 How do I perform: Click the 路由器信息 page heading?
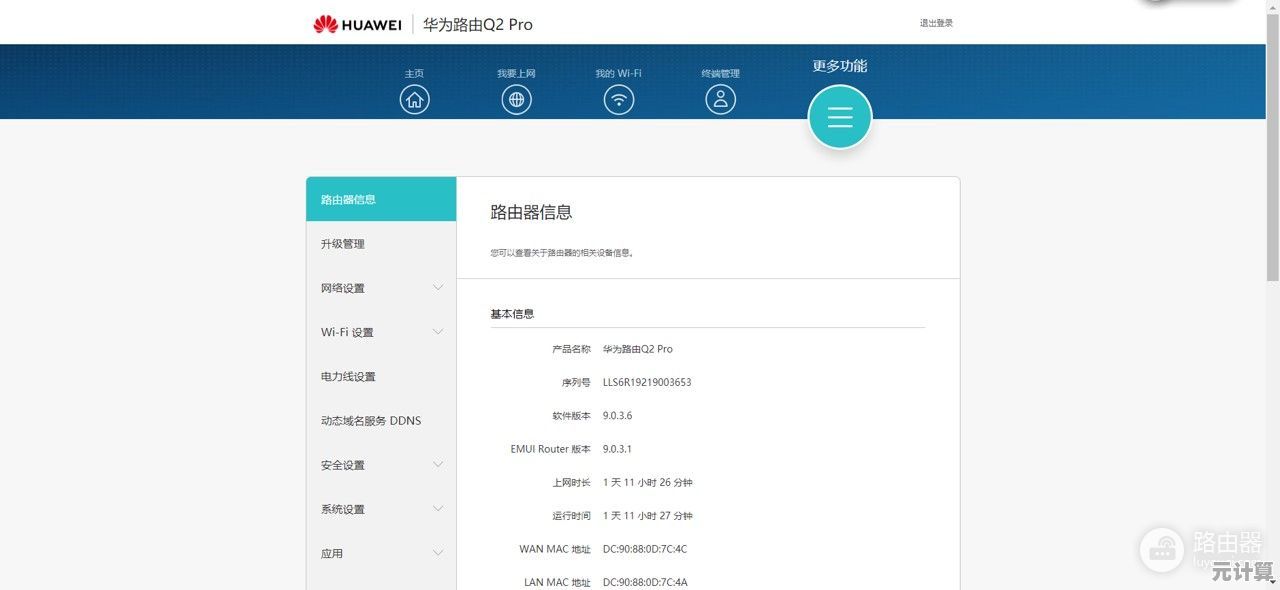click(x=531, y=212)
